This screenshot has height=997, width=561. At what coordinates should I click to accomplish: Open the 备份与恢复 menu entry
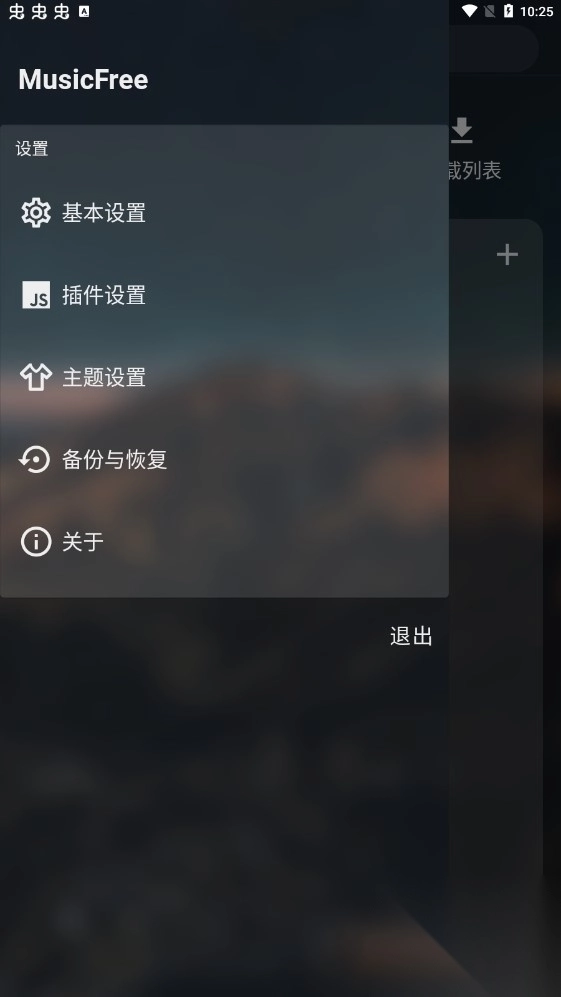pos(225,459)
